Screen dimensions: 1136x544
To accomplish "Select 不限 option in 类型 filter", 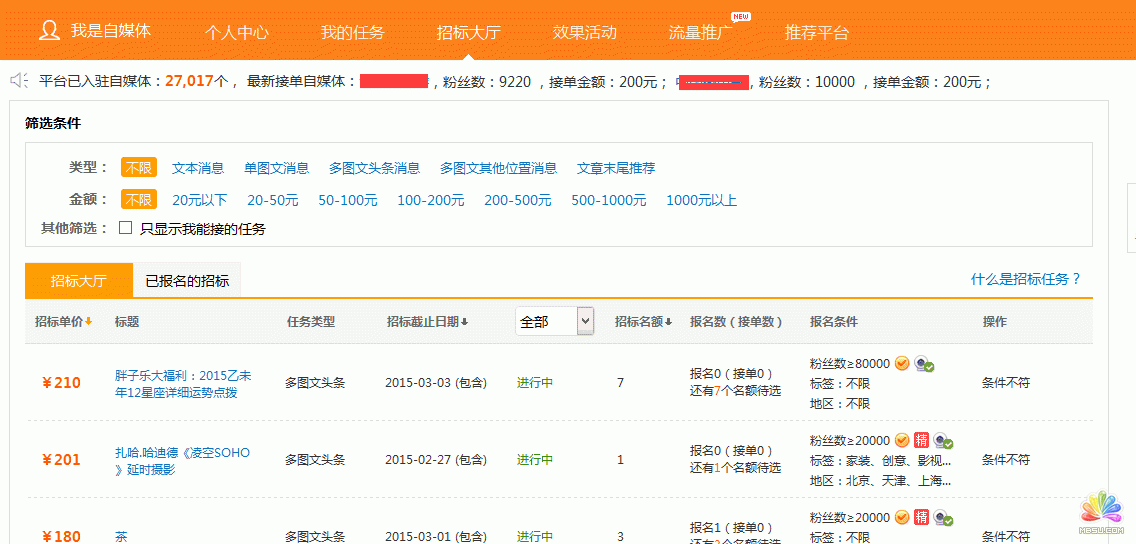I will click(x=139, y=168).
